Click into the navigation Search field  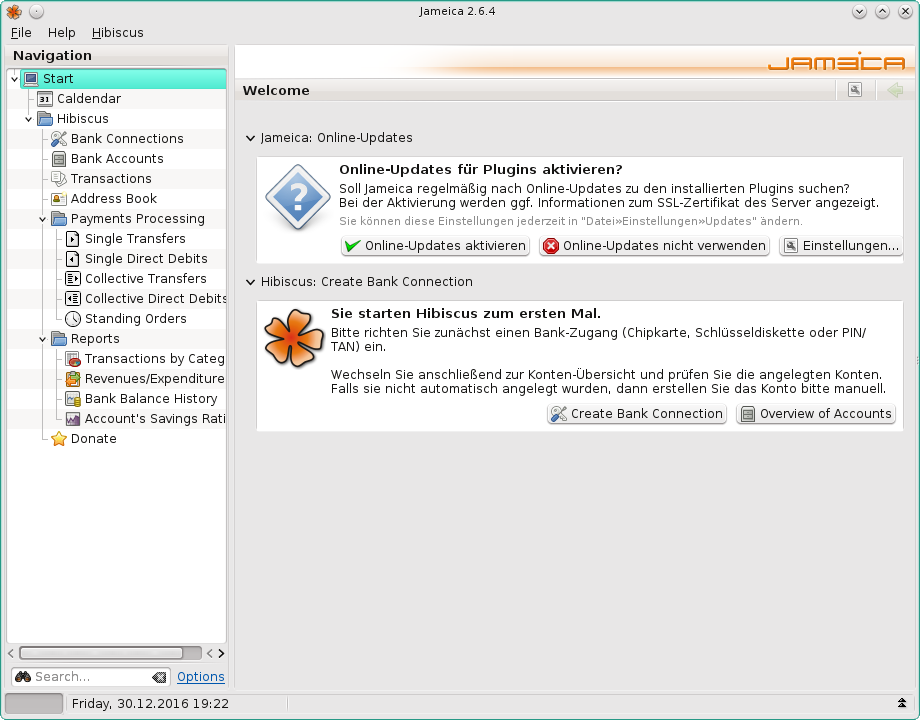[x=90, y=677]
